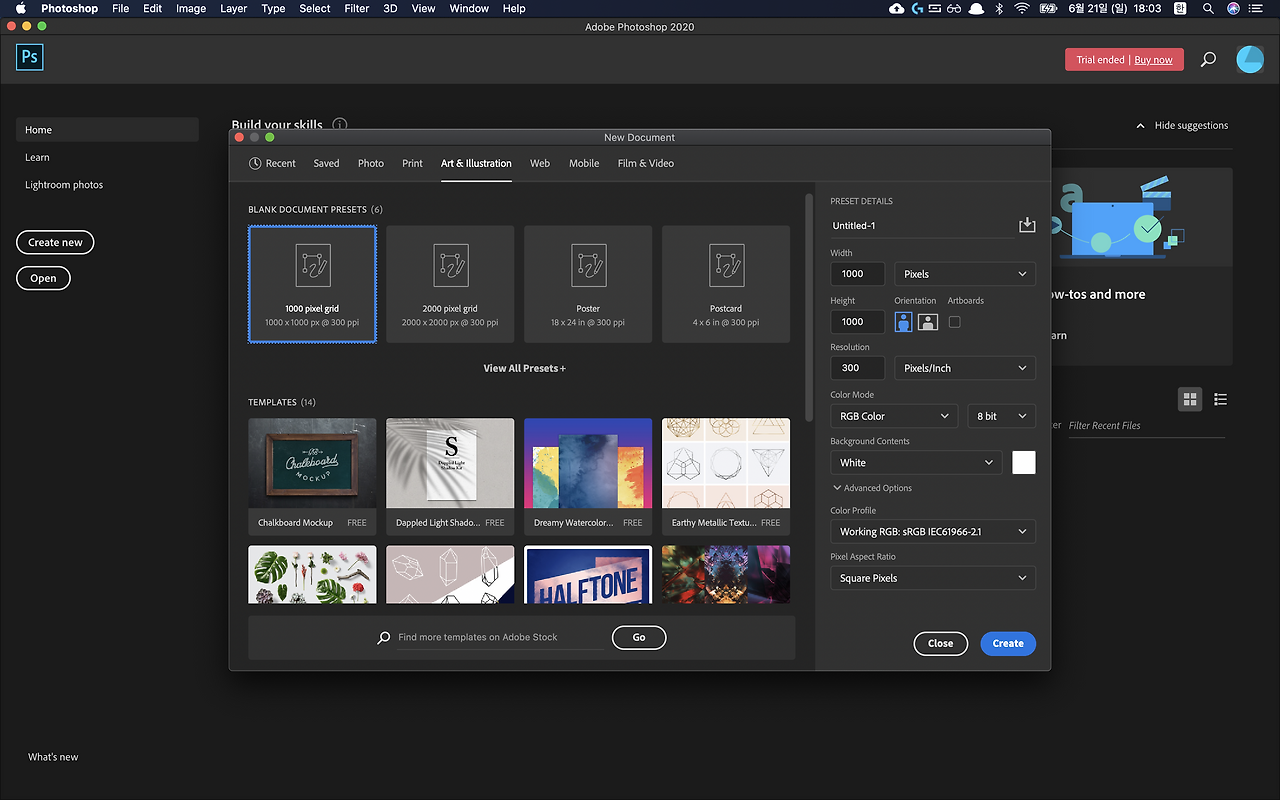Viewport: 1280px width, 800px height.
Task: Click the magnifier icon in Adobe Stock search
Action: tap(384, 637)
